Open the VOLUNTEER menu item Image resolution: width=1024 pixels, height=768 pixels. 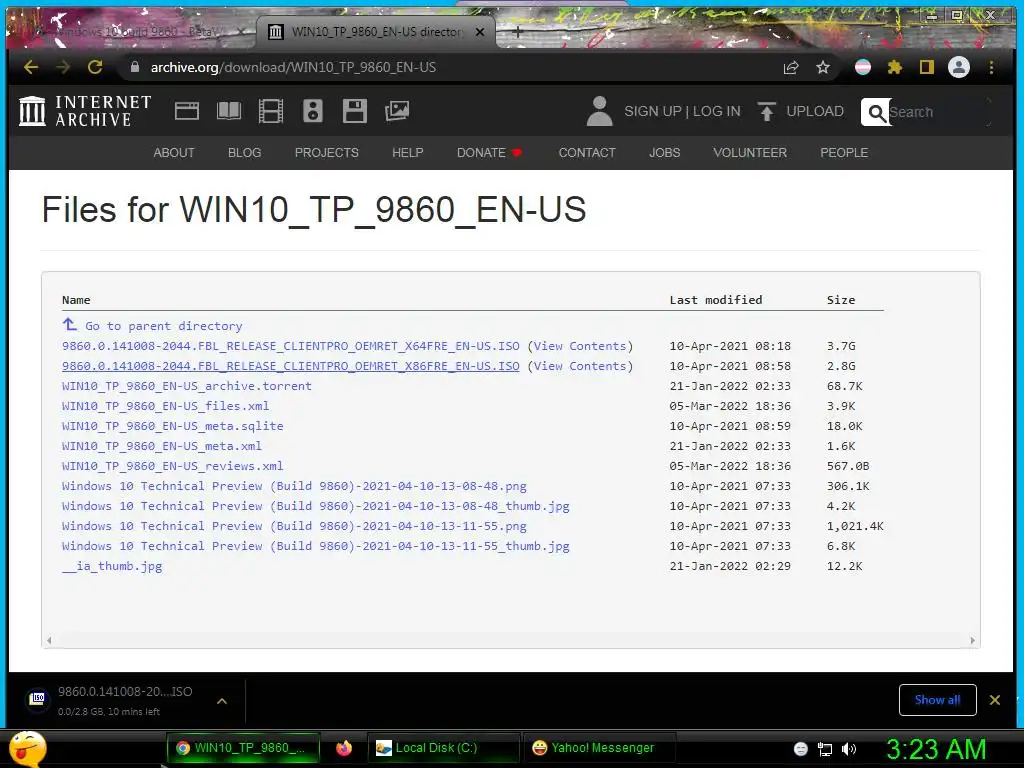coord(750,153)
